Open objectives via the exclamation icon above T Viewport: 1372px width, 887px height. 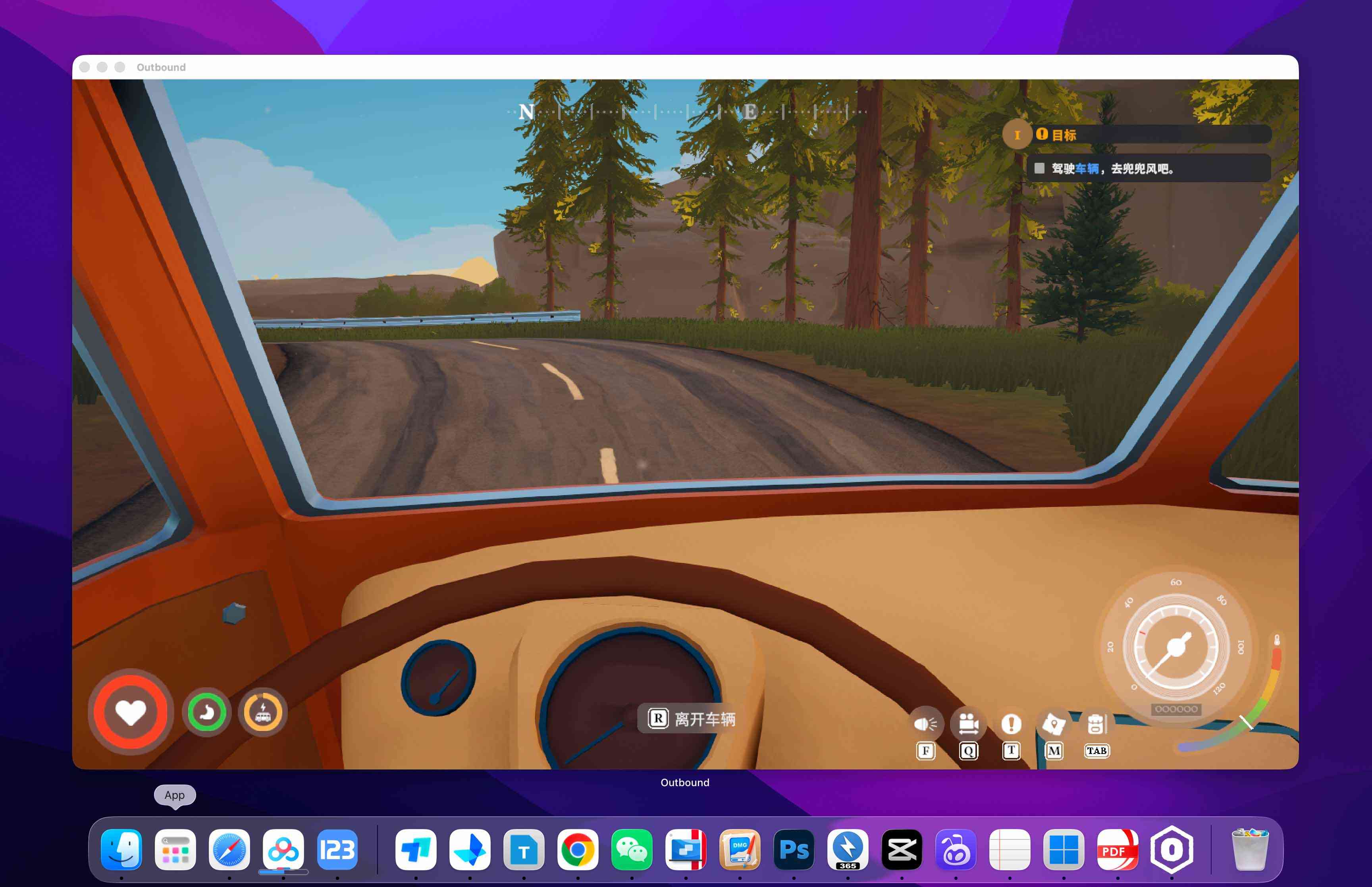(x=1011, y=723)
